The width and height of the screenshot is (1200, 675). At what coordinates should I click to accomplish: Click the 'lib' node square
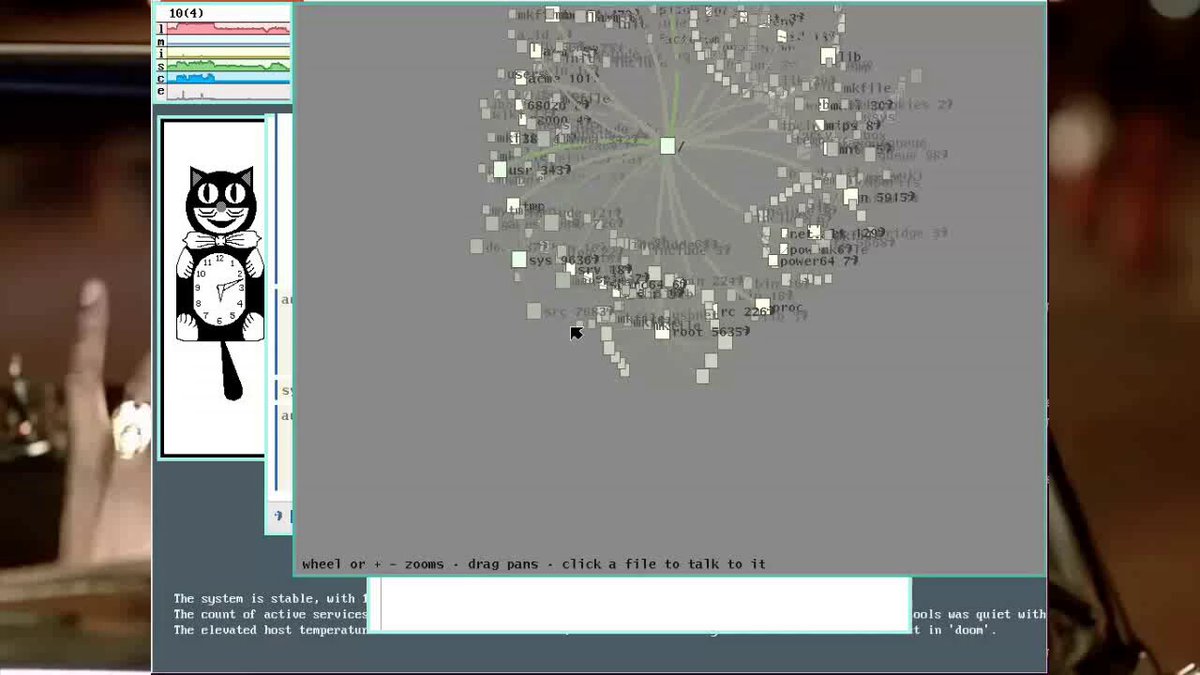[x=828, y=56]
